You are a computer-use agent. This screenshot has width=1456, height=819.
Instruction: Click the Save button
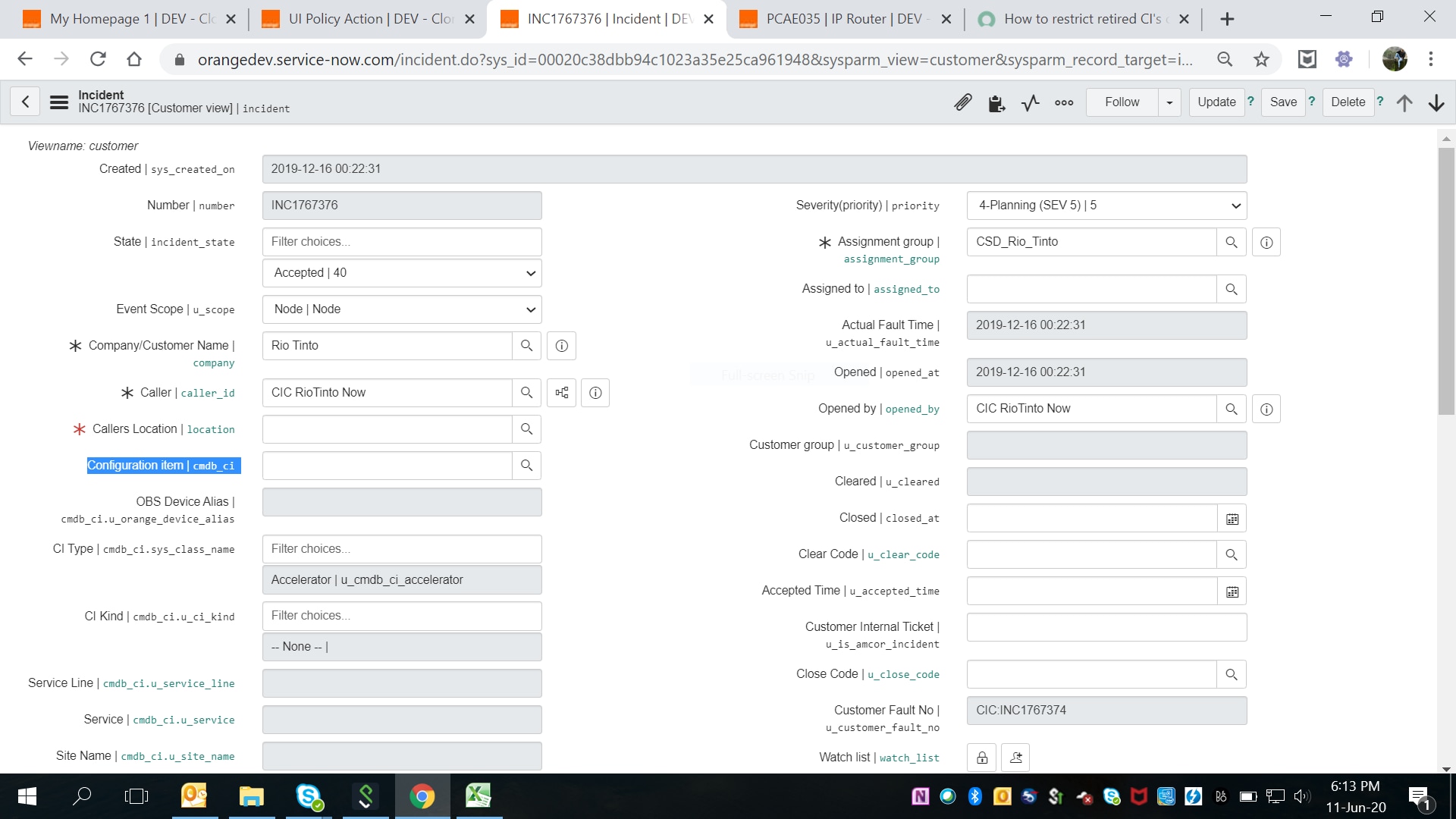pyautogui.click(x=1283, y=102)
